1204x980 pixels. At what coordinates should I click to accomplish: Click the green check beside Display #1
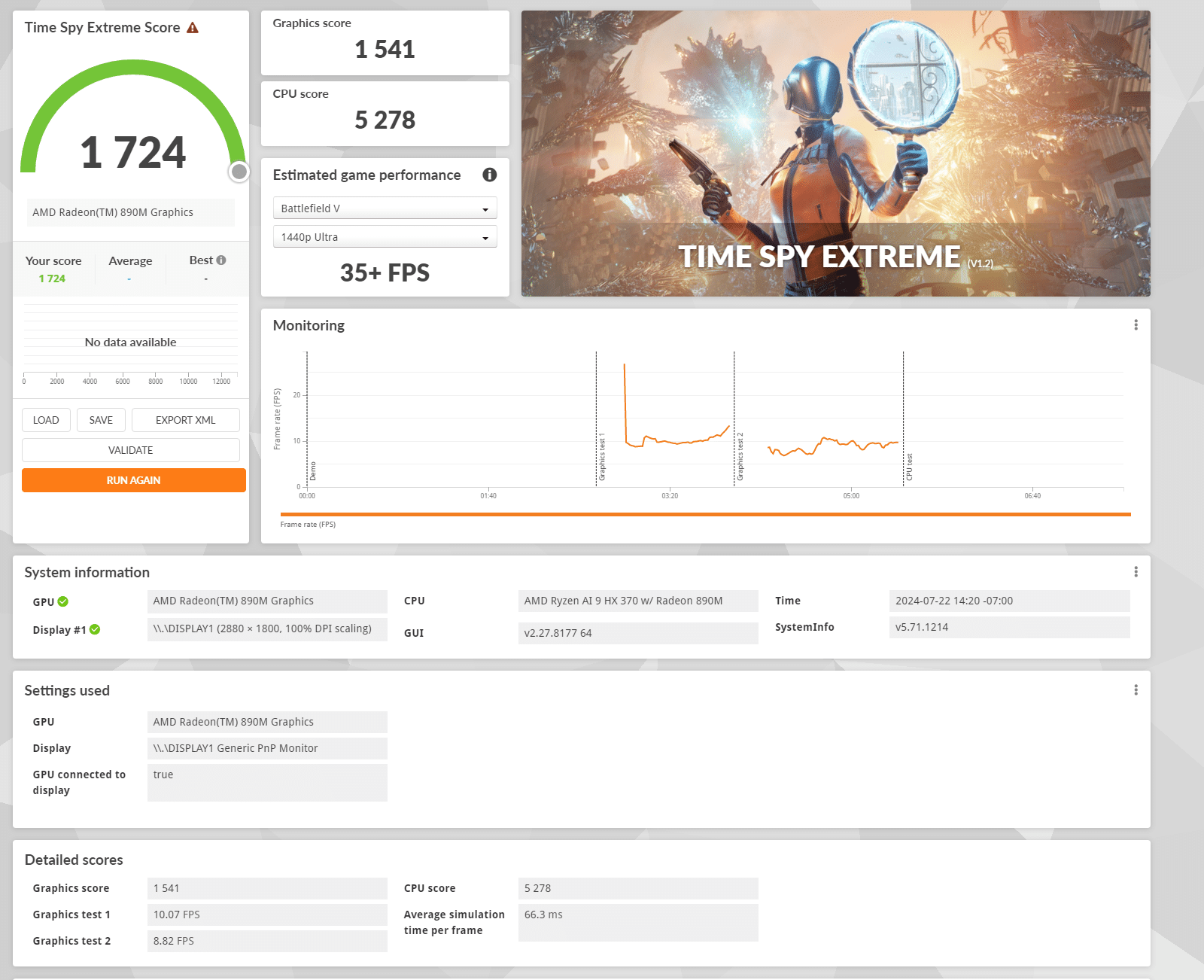point(95,629)
